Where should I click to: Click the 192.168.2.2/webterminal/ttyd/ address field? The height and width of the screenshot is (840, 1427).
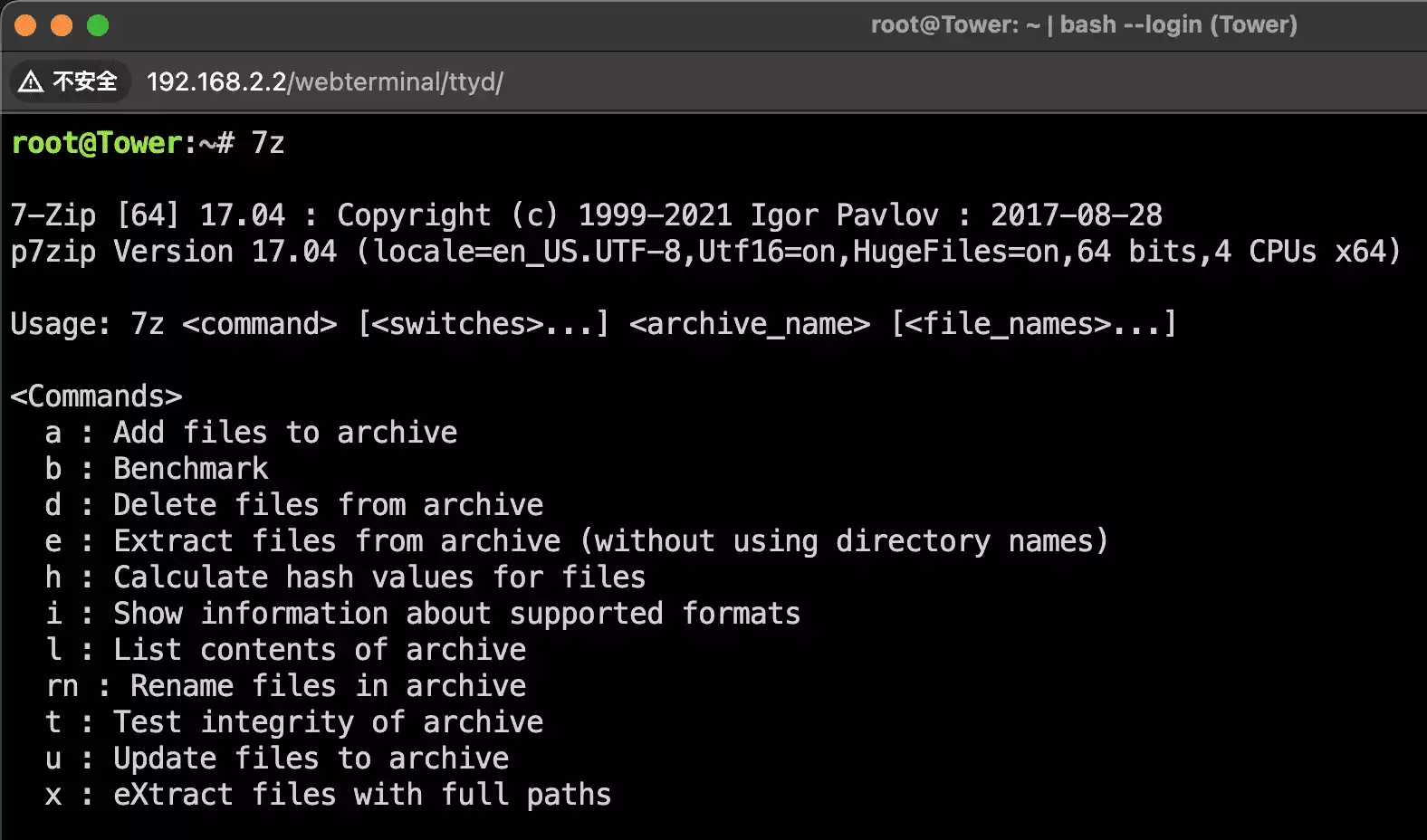pyautogui.click(x=324, y=81)
